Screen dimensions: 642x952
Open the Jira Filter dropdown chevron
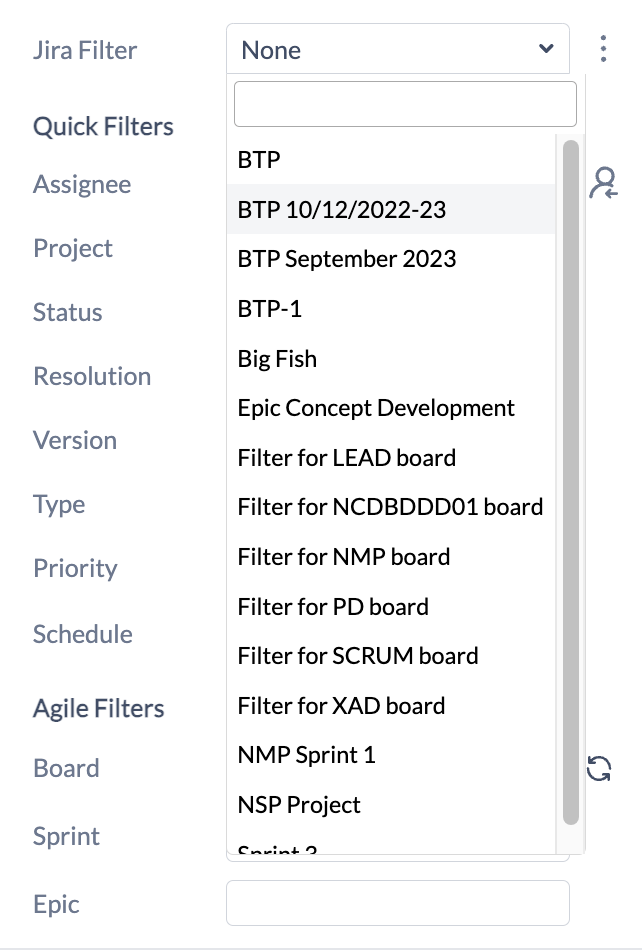pyautogui.click(x=546, y=49)
